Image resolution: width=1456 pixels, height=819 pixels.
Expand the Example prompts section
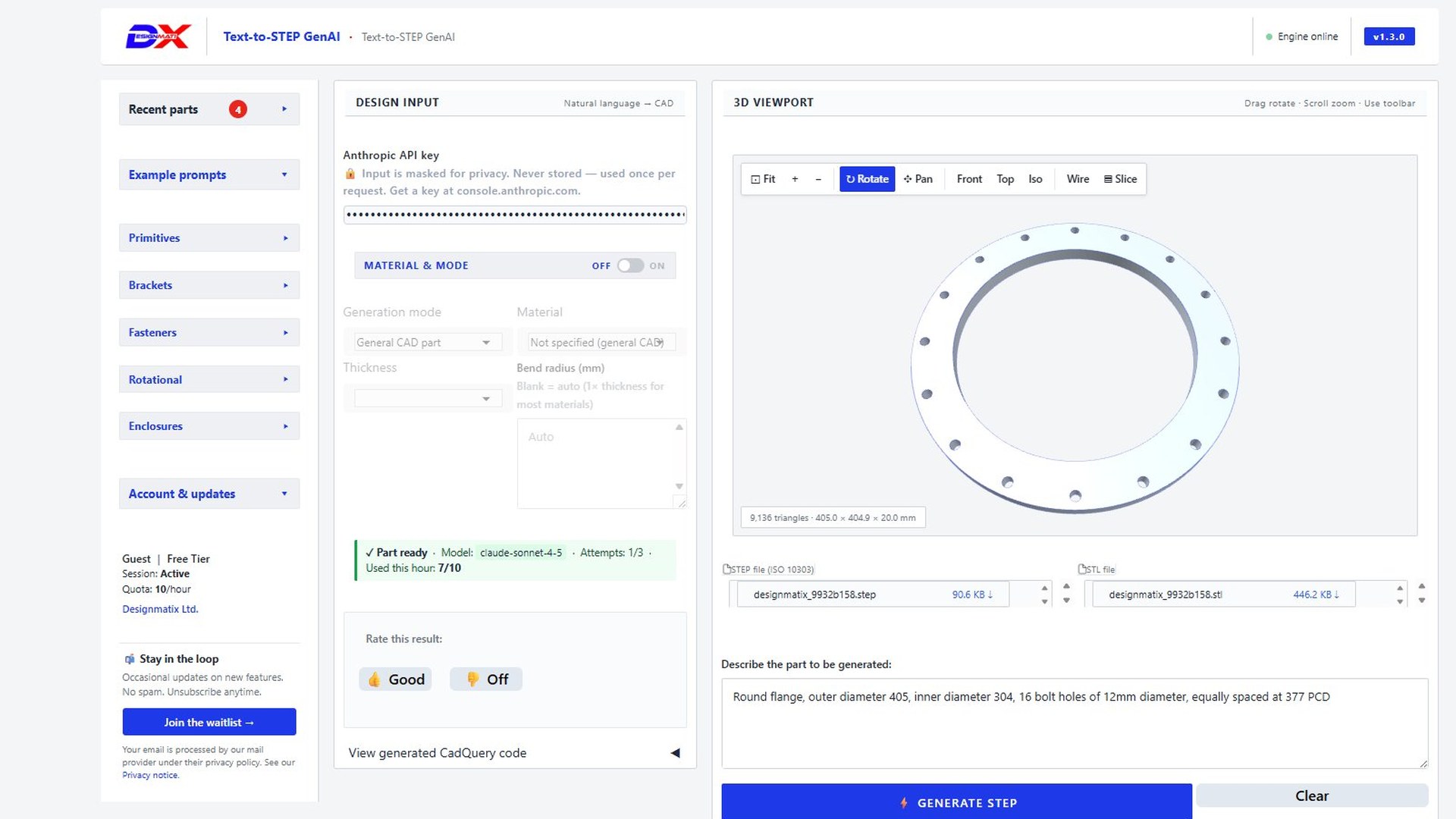tap(209, 174)
